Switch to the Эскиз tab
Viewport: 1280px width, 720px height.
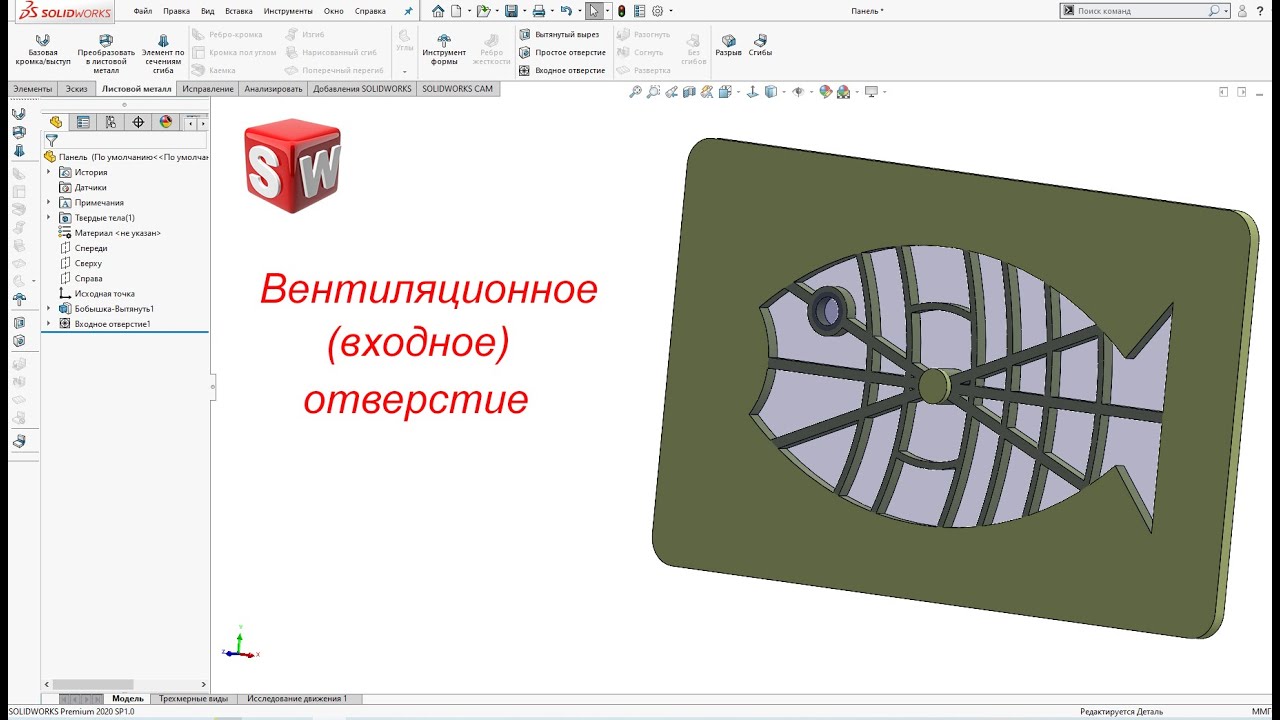(x=76, y=89)
